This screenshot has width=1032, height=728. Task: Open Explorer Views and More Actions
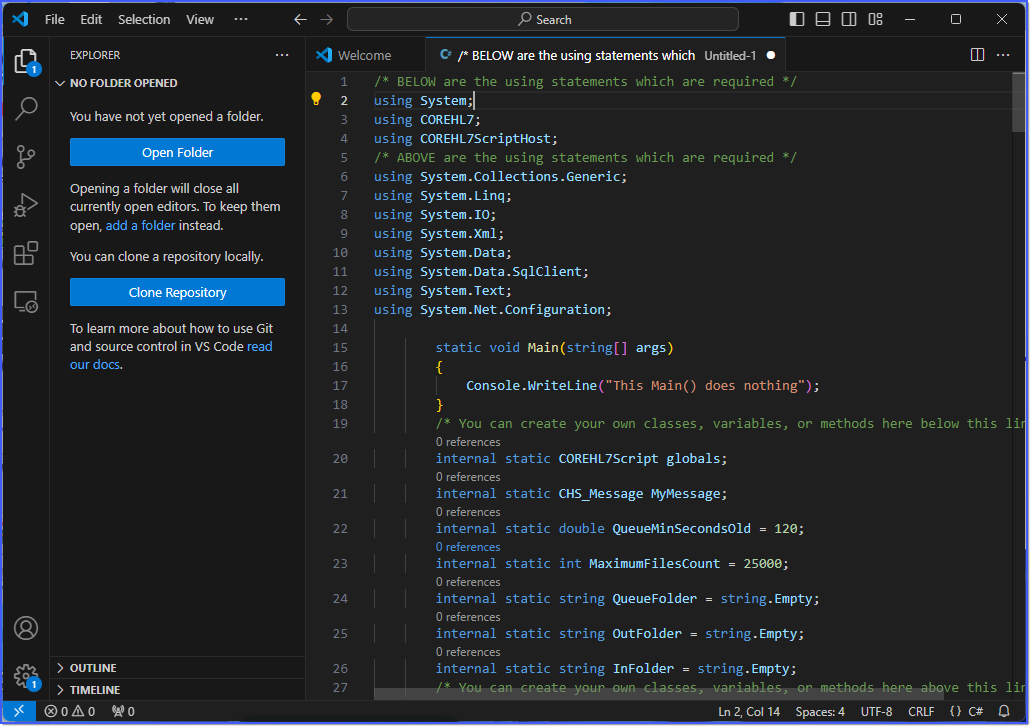(x=282, y=55)
